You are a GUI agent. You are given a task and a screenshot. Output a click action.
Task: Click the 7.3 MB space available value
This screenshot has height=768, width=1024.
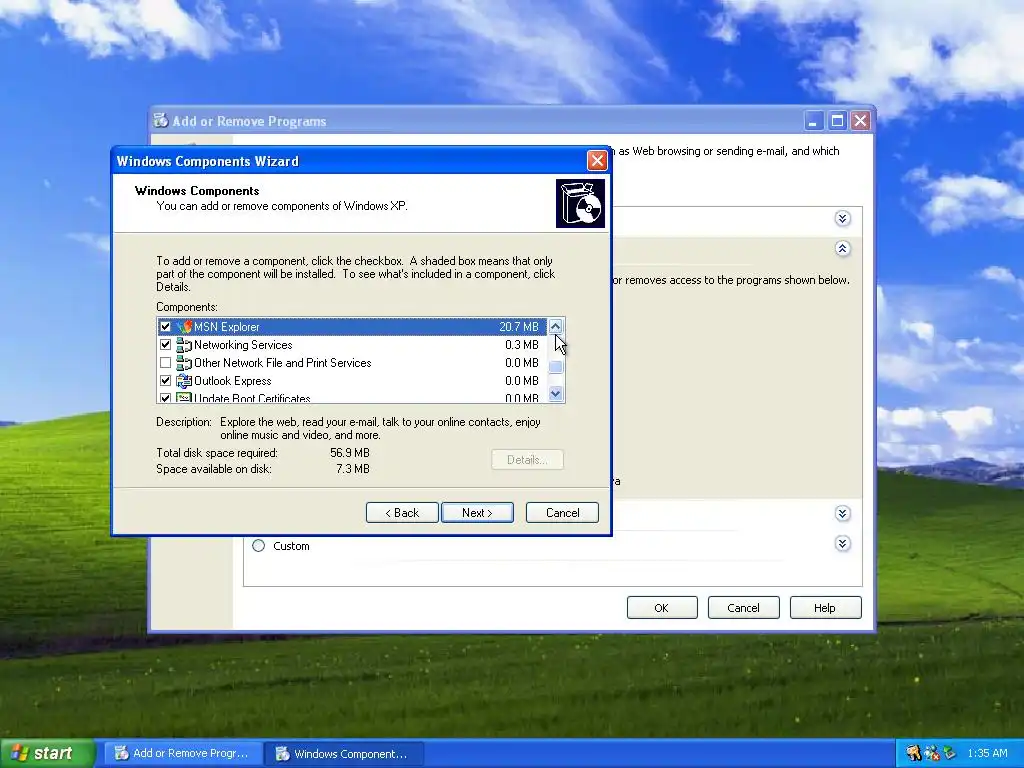tap(353, 469)
